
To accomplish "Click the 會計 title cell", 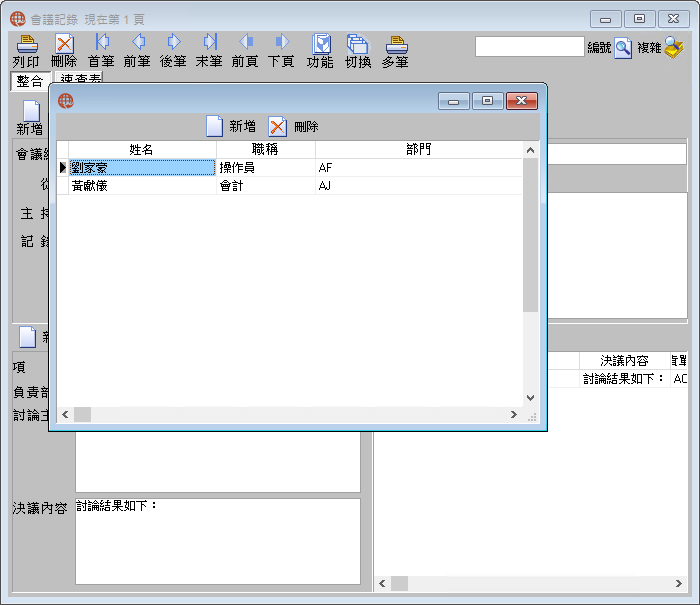I will pos(266,186).
